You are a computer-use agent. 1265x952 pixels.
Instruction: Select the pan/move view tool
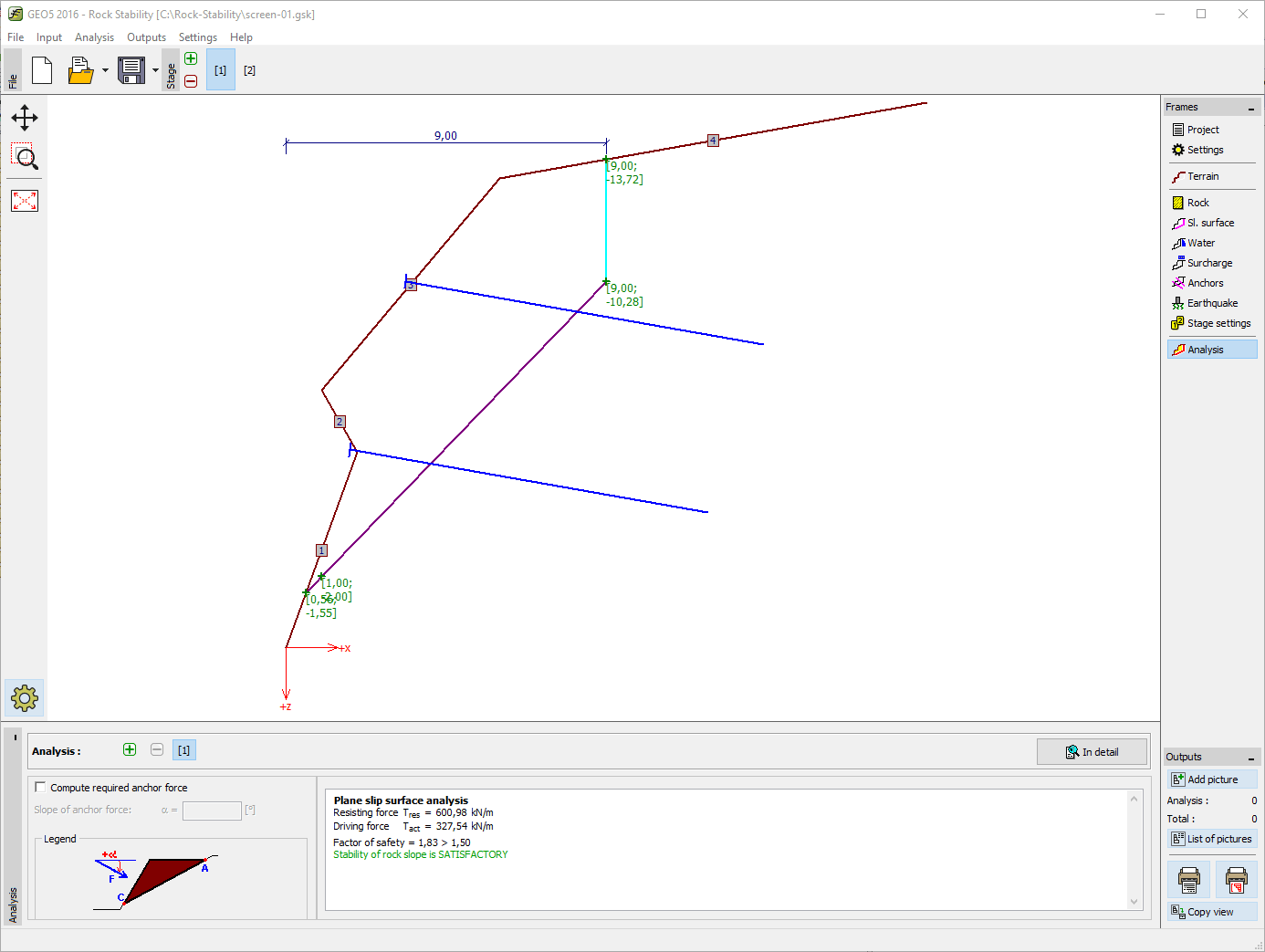pos(25,118)
